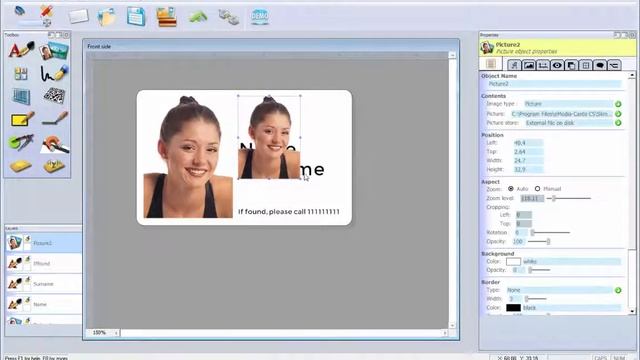Image resolution: width=640 pixels, height=360 pixels.
Task: Open the canvas zoom percentage dropdown
Action: point(116,333)
